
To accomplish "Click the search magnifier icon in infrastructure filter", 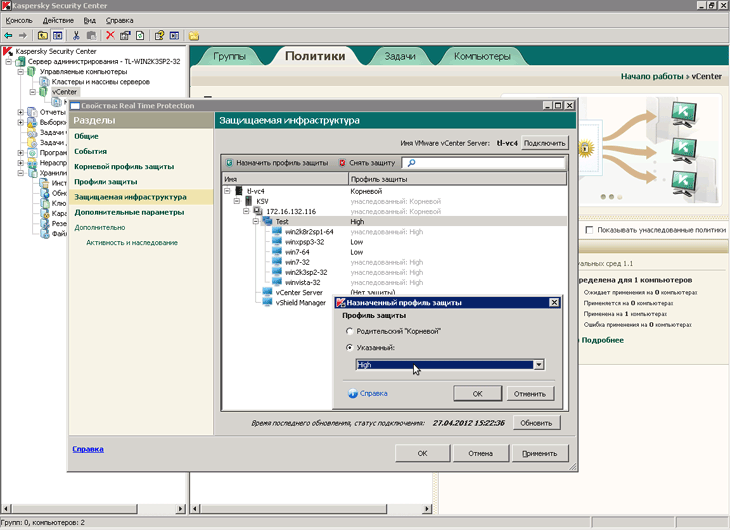I will click(411, 163).
